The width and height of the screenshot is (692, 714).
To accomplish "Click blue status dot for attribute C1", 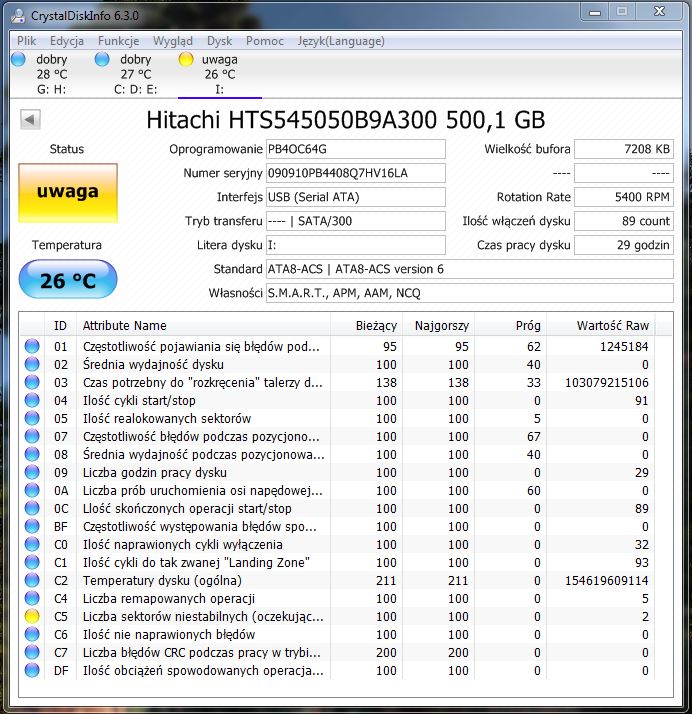I will click(32, 562).
